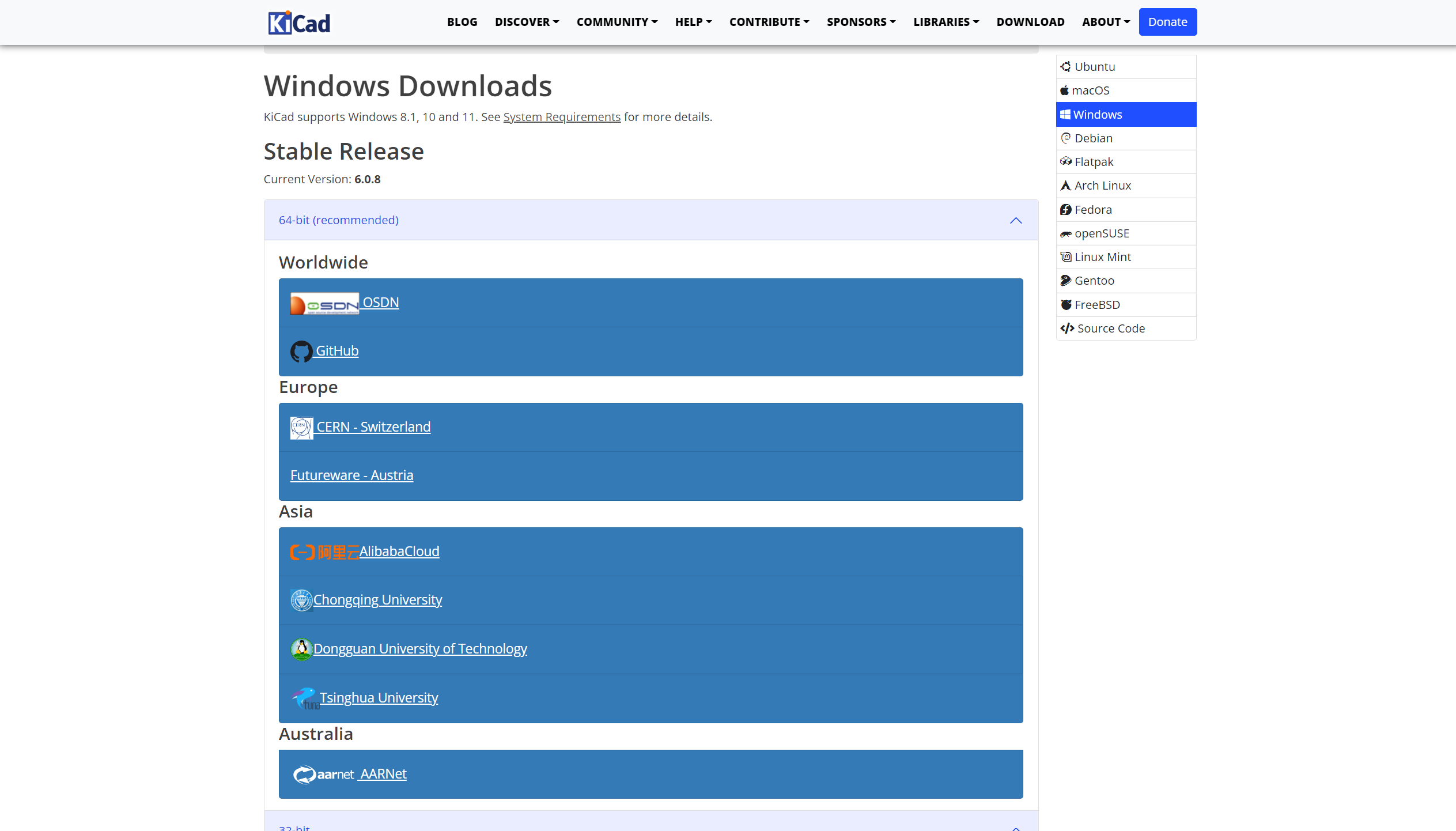Click the OSDN logo image
This screenshot has width=1456, height=831.
pyautogui.click(x=324, y=304)
